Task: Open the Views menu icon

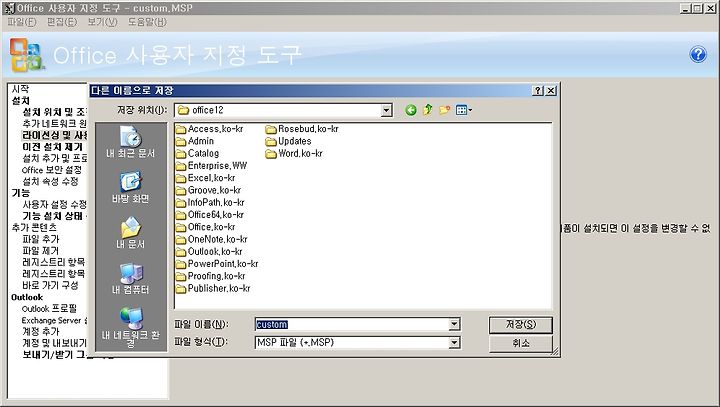Action: click(464, 110)
